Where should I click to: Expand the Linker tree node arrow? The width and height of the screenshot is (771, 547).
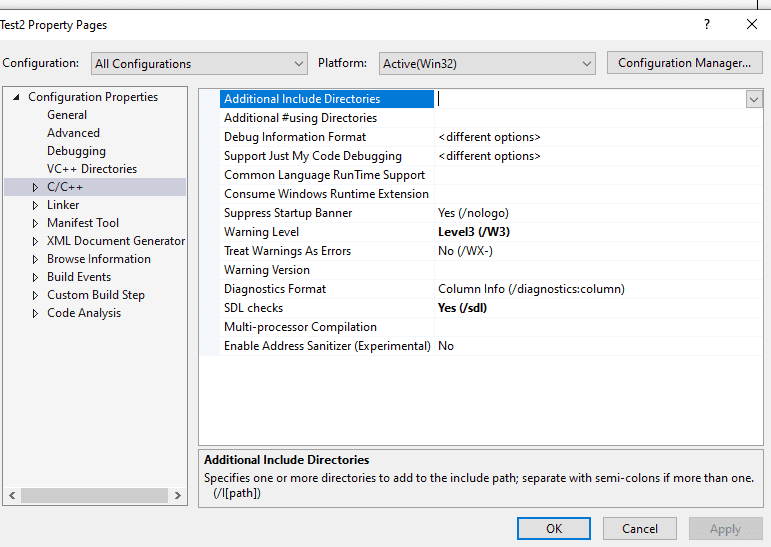[35, 205]
